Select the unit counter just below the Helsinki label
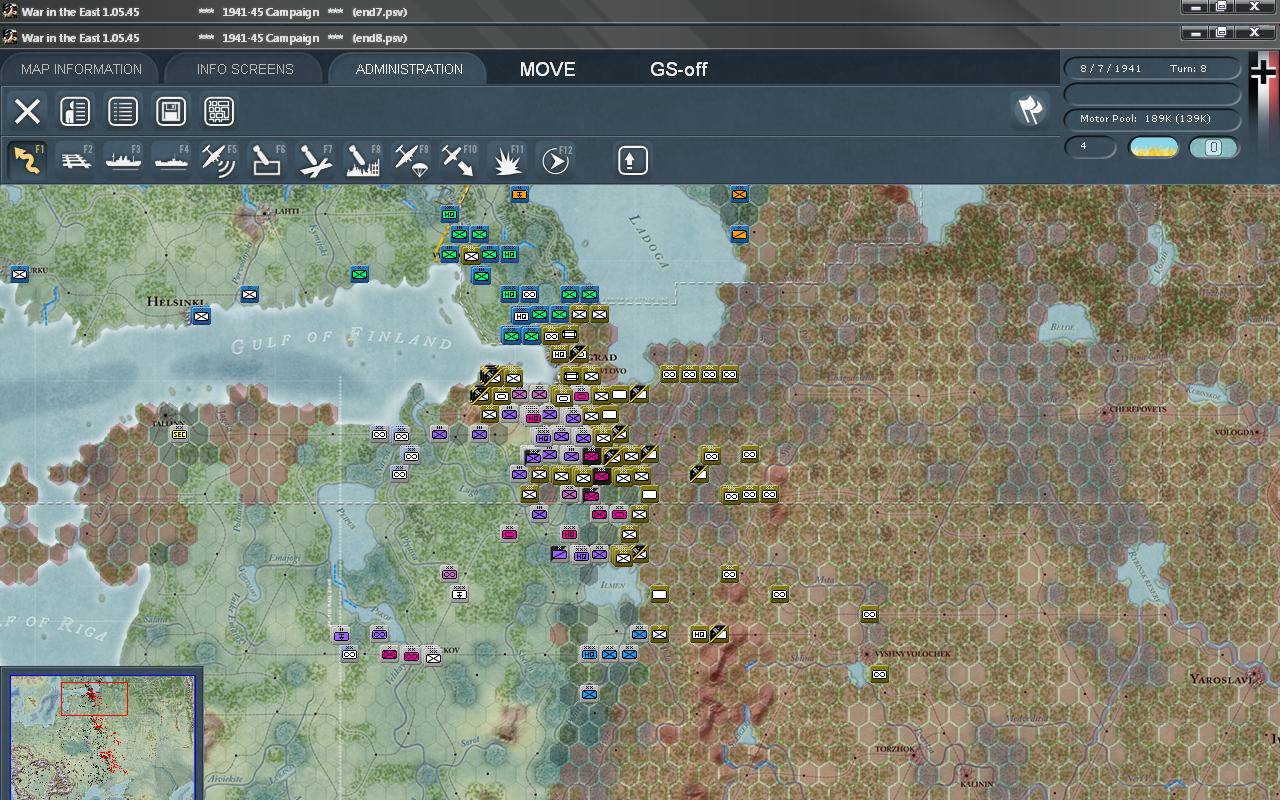The width and height of the screenshot is (1280, 800). [201, 316]
